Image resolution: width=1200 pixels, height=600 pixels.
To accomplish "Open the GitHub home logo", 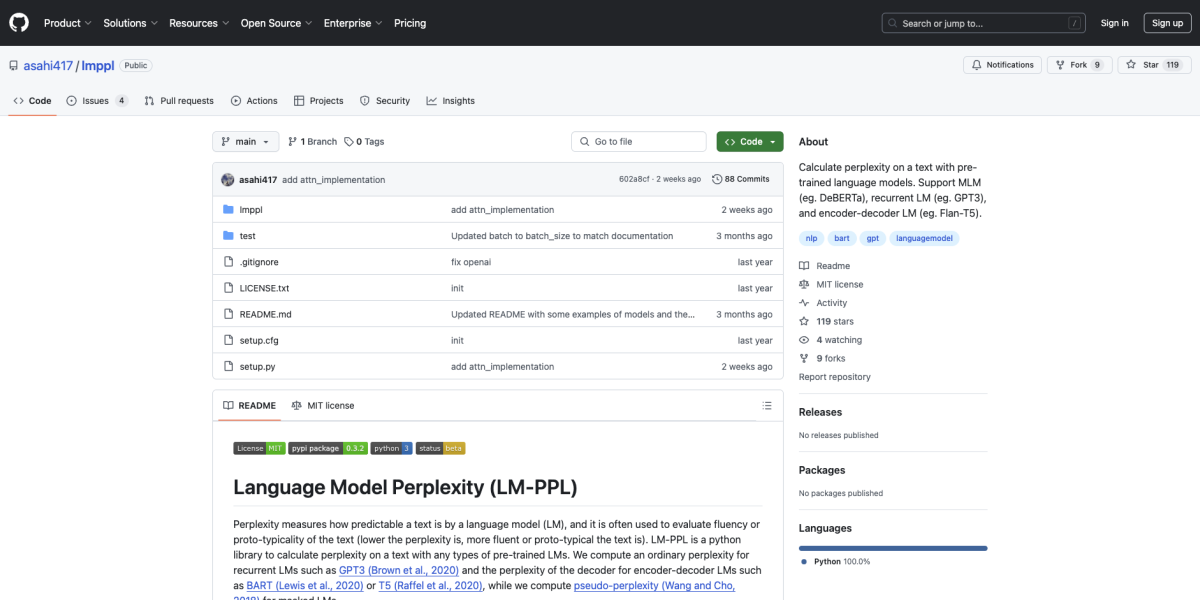I will tap(18, 22).
